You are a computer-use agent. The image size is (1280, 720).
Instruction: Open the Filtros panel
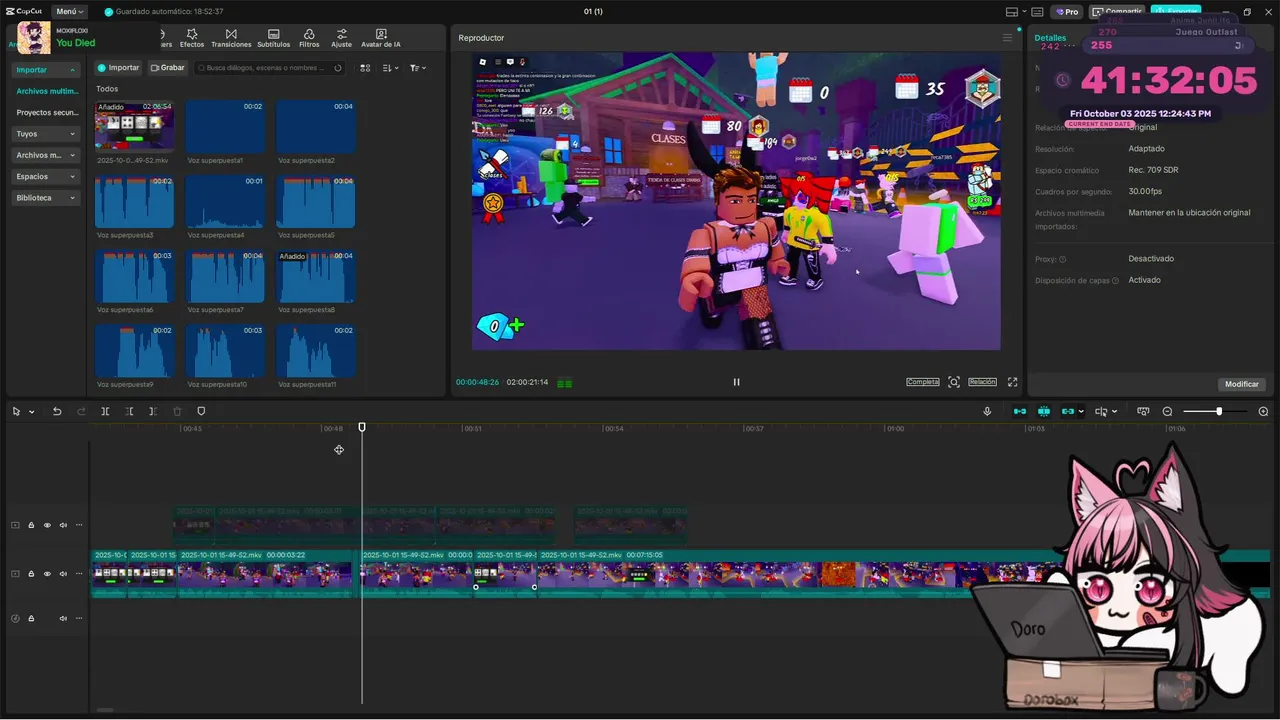pos(309,38)
